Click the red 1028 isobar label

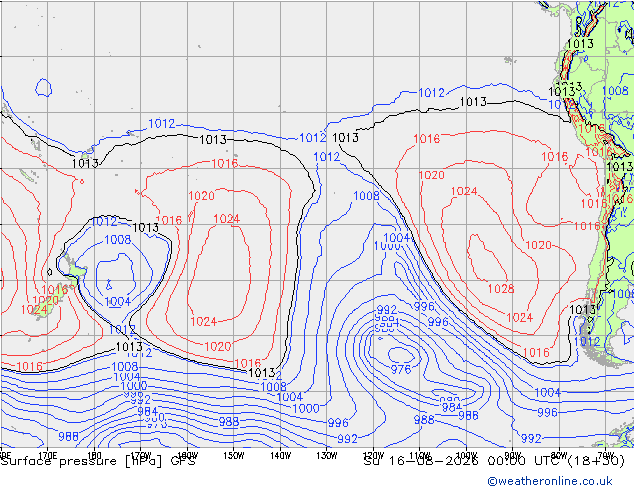click(x=501, y=289)
